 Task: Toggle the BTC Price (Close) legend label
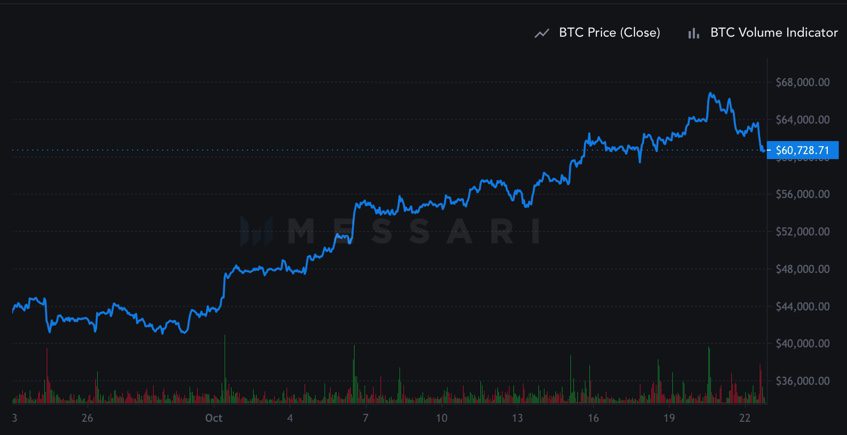[609, 33]
